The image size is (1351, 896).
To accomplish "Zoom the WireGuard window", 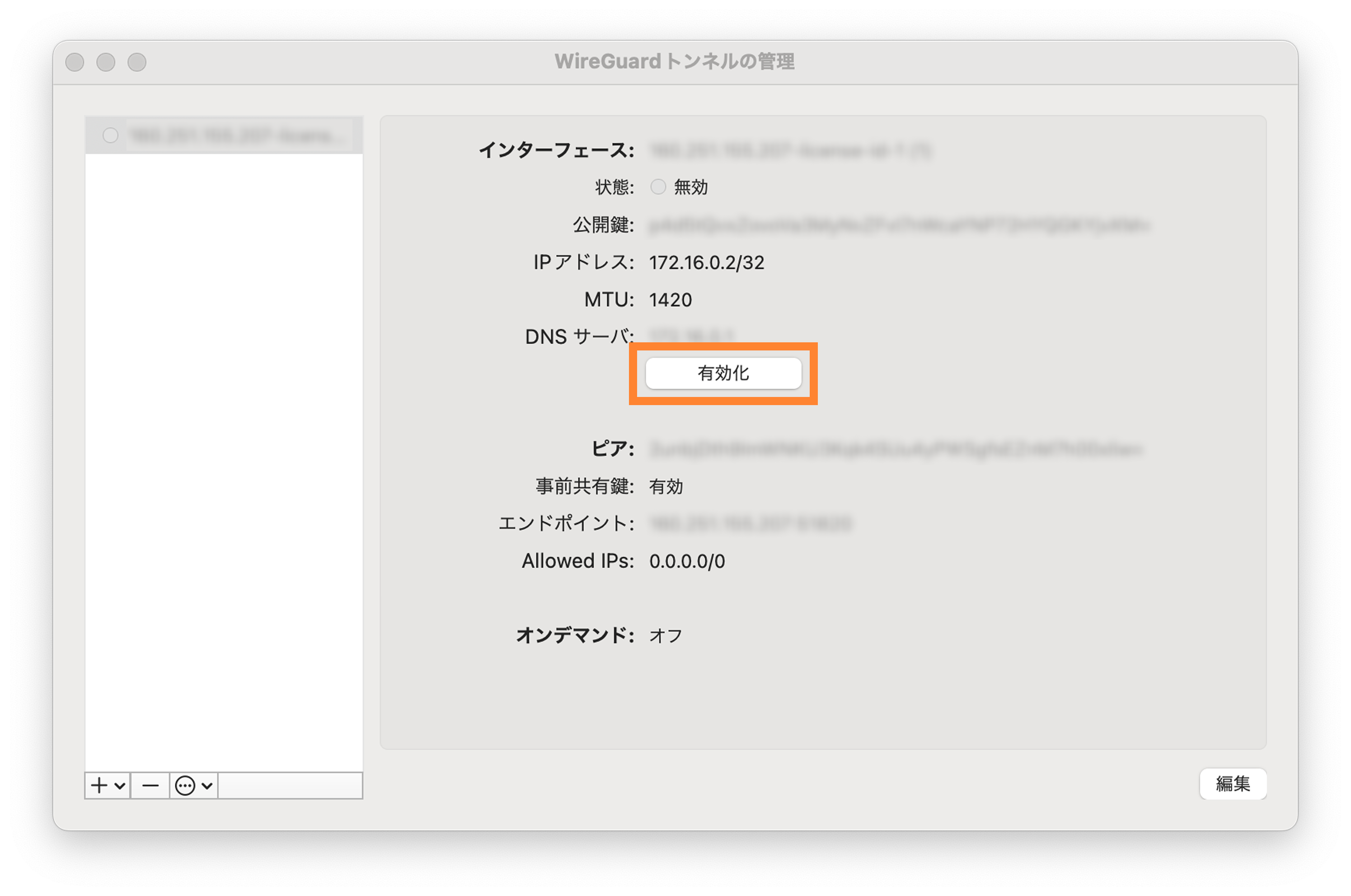I will tap(136, 62).
